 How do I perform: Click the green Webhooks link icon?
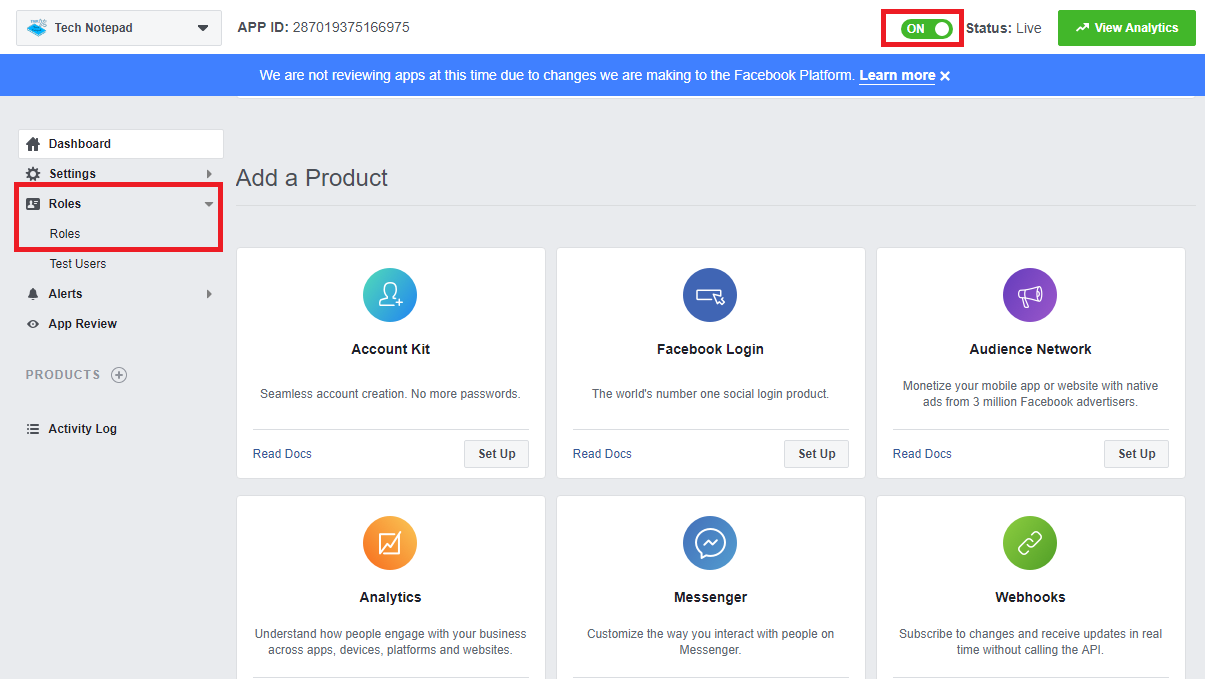(x=1030, y=543)
